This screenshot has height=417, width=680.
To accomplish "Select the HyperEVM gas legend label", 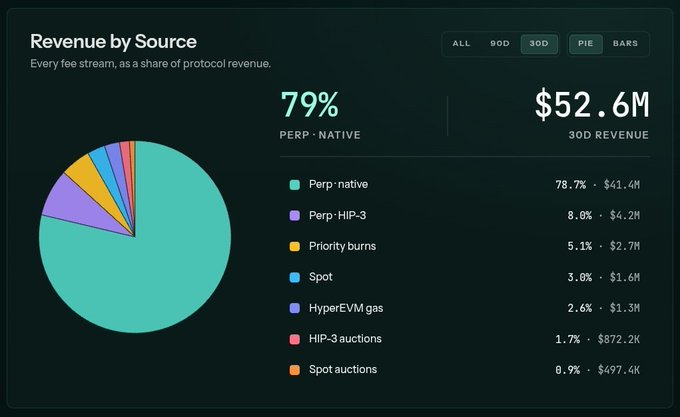I will pyautogui.click(x=346, y=308).
